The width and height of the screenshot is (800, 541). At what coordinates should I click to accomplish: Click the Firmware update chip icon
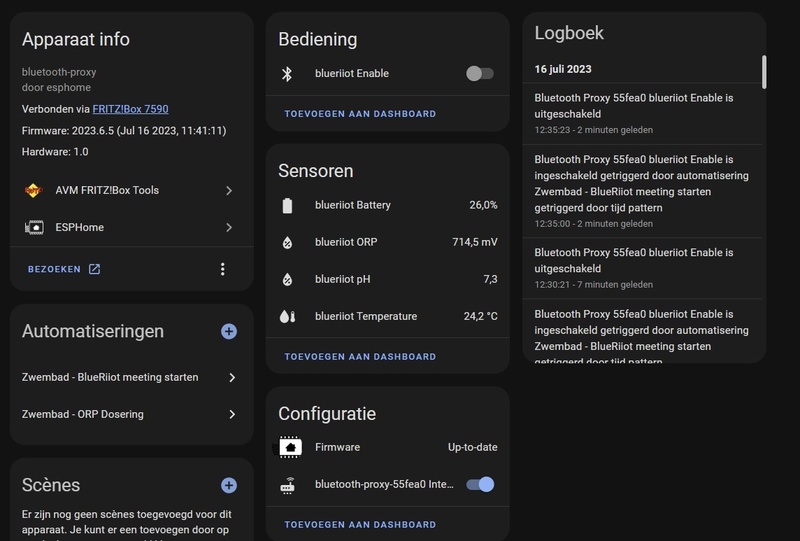click(290, 447)
